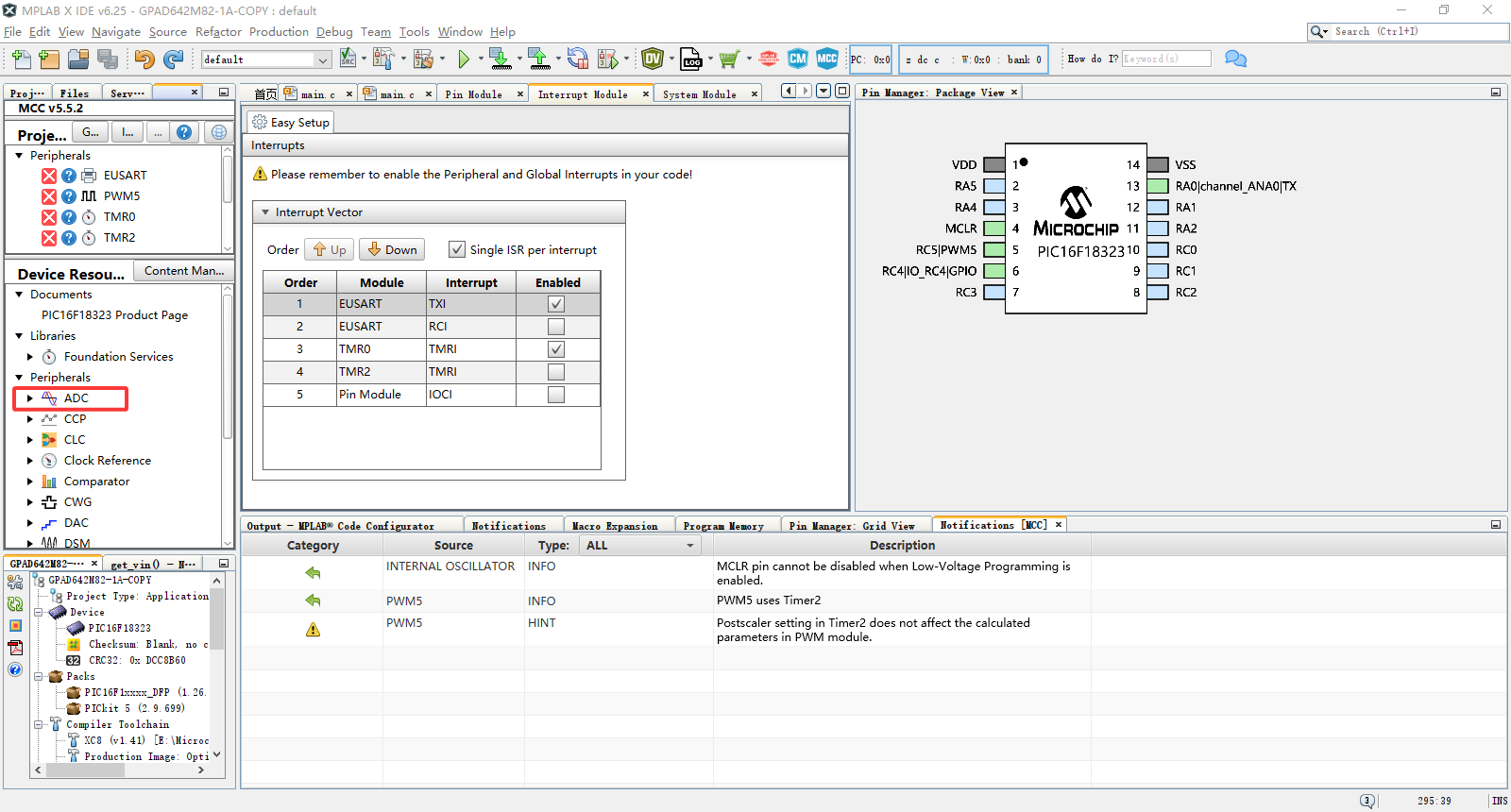
Task: Enable the EUSART RCI interrupt checkbox
Action: point(556,327)
